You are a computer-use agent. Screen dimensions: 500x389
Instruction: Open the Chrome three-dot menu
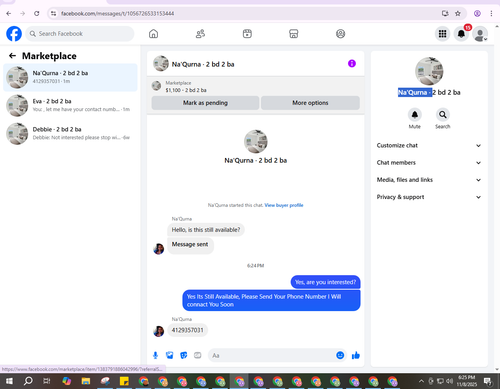click(x=491, y=13)
